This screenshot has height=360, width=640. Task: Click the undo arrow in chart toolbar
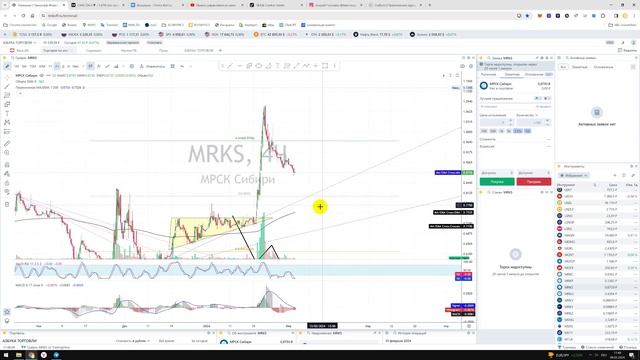pyautogui.click(x=182, y=66)
